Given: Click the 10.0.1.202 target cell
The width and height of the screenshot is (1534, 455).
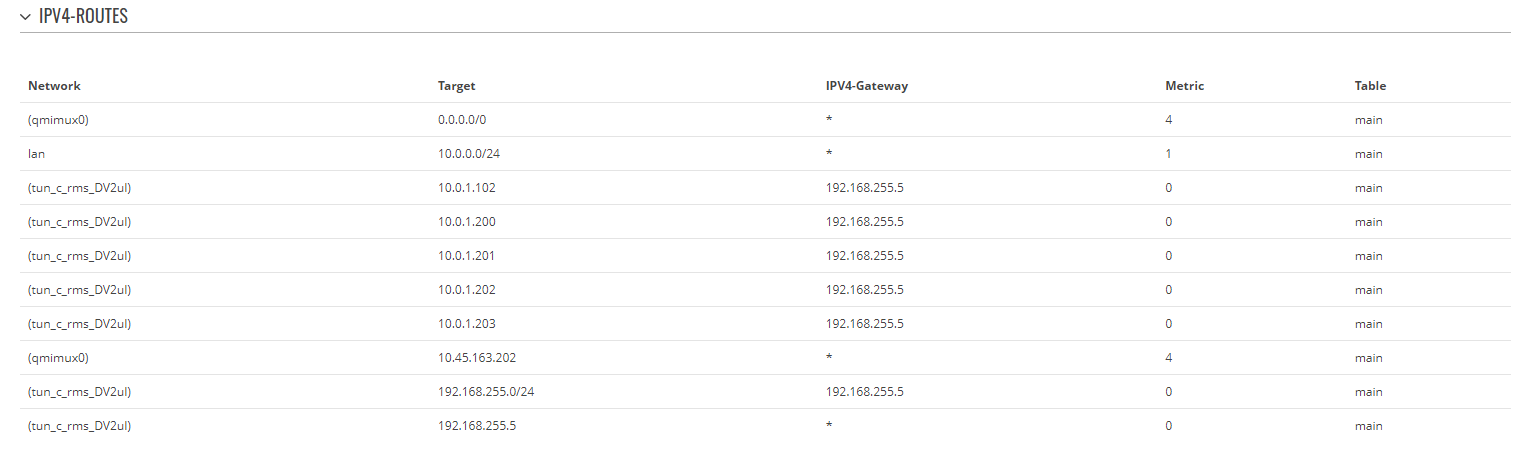Looking at the screenshot, I should [467, 290].
